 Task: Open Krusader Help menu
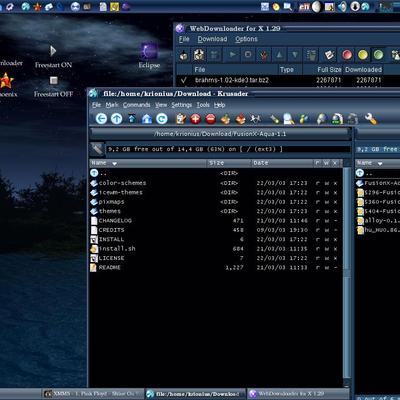220,105
